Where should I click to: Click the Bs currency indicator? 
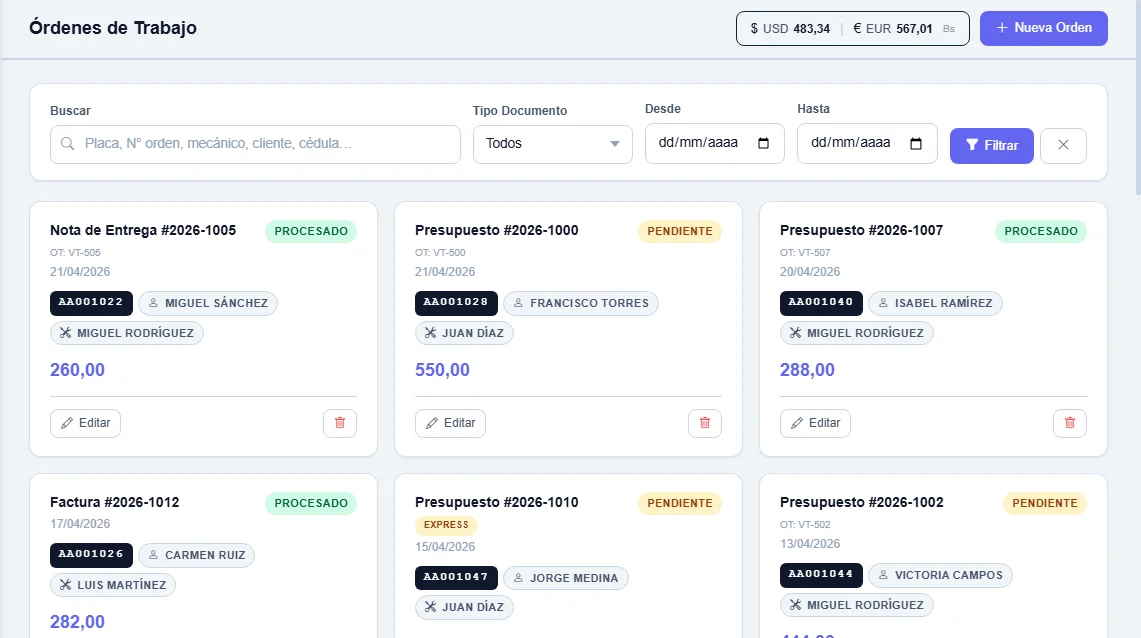pyautogui.click(x=949, y=29)
